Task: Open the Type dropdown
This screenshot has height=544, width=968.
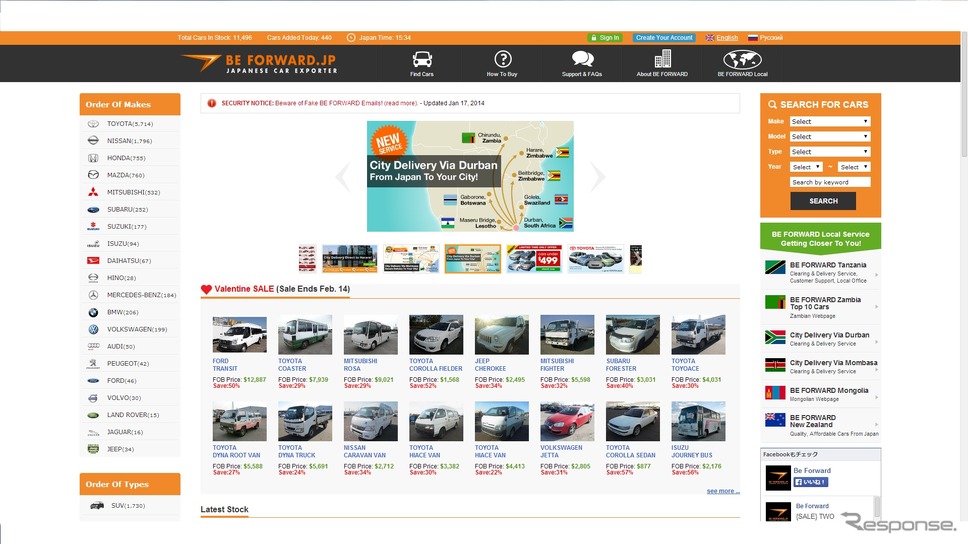Action: click(830, 152)
